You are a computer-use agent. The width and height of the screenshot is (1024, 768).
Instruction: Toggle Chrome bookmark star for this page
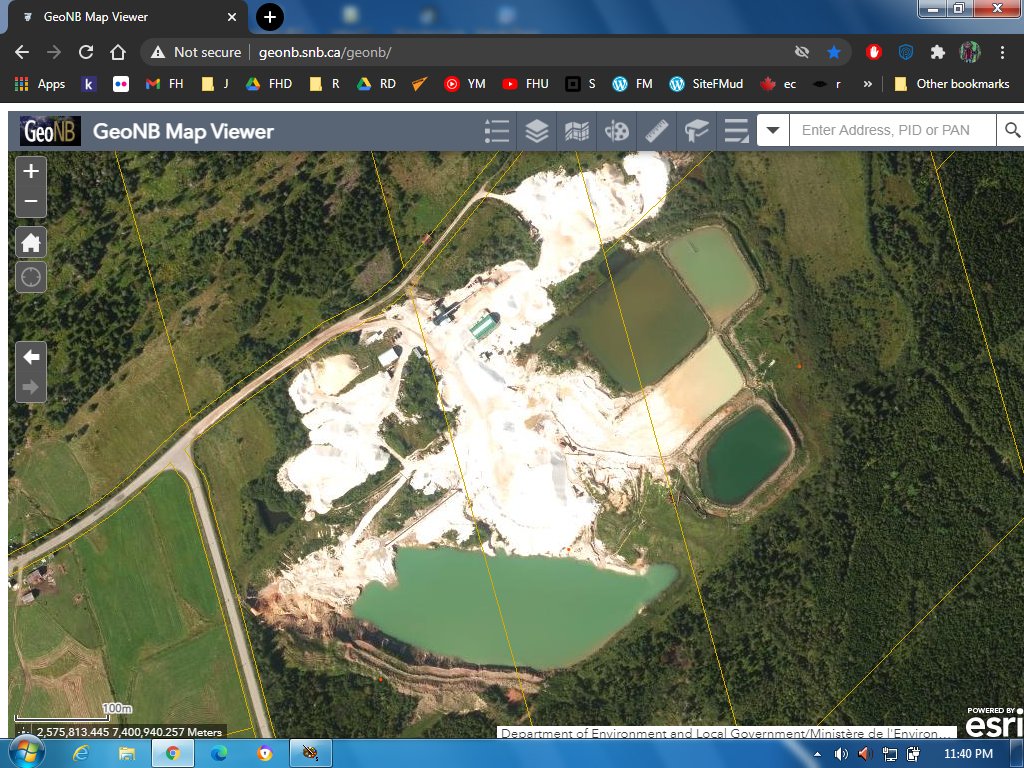click(x=833, y=52)
